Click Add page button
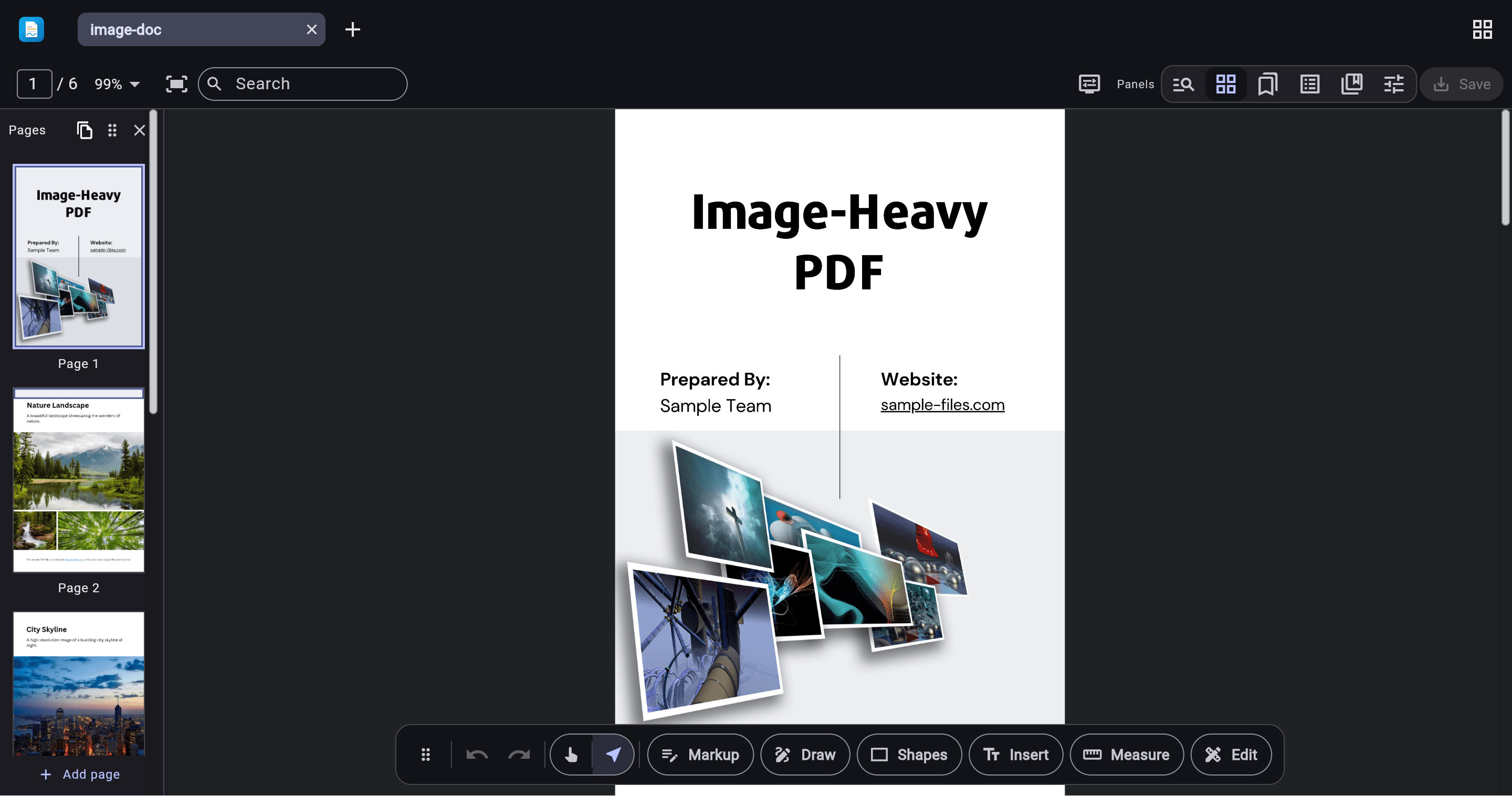 [80, 774]
